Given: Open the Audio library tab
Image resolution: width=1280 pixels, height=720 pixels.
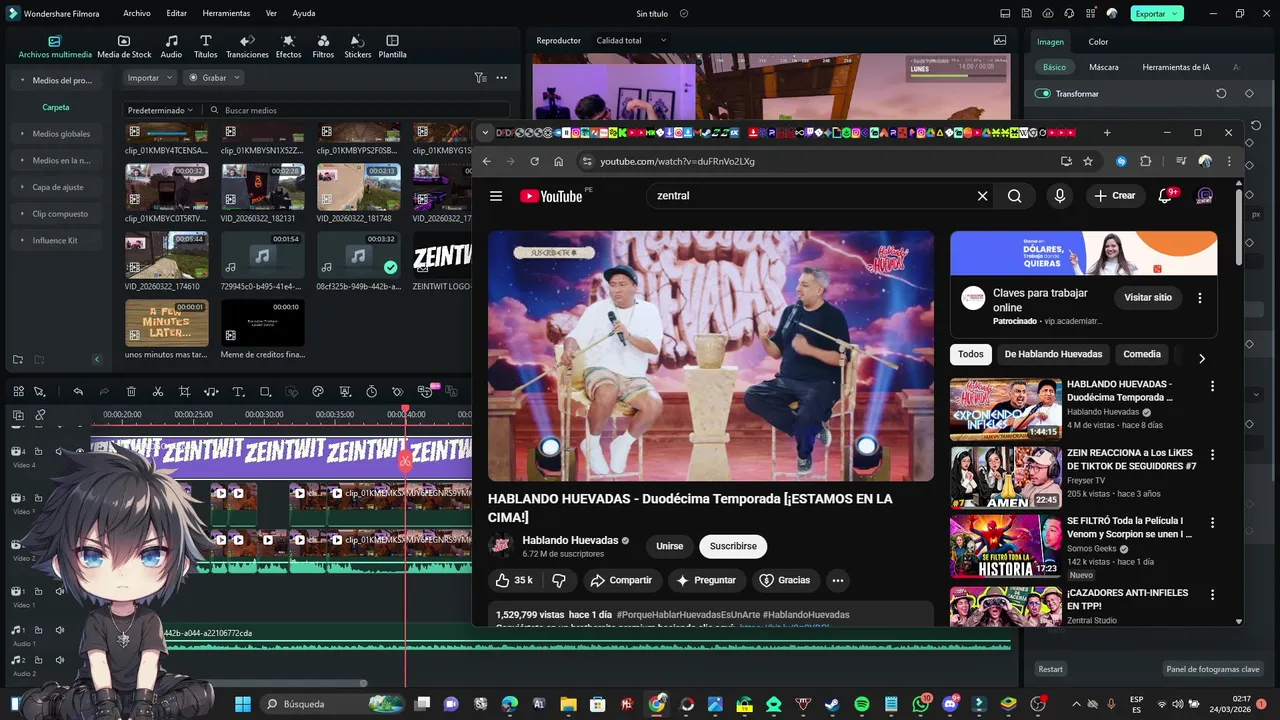Looking at the screenshot, I should [x=171, y=46].
